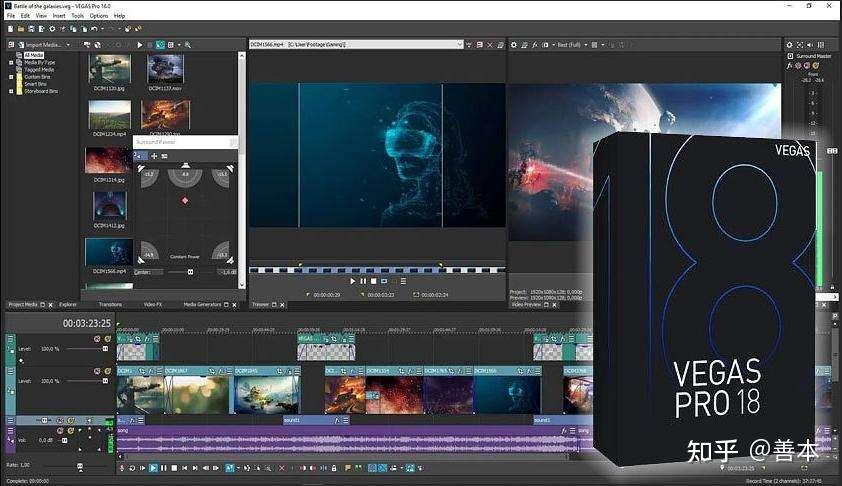Click the Master FX icon under Surround Master
842x486 pixels.
pos(790,66)
